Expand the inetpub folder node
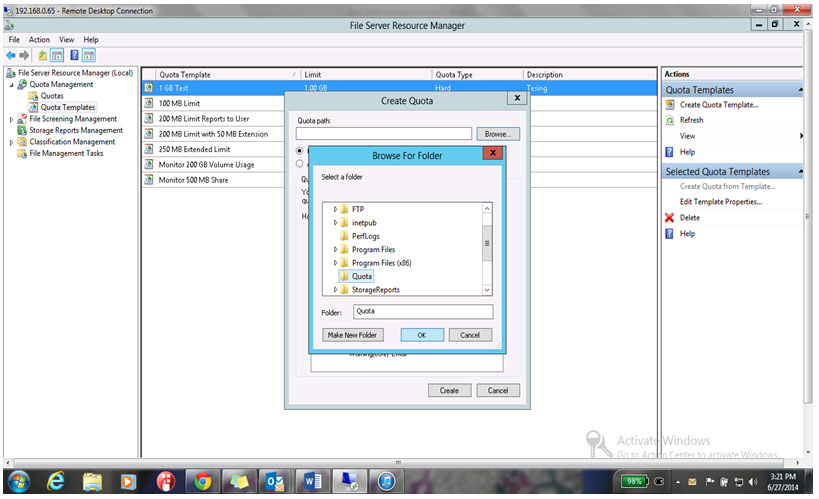Viewport: 819px width, 499px height. [x=335, y=223]
